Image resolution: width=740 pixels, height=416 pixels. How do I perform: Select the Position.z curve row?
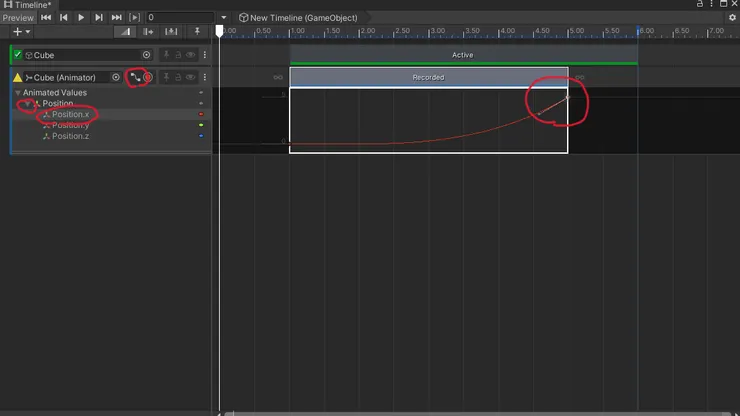(x=111, y=136)
